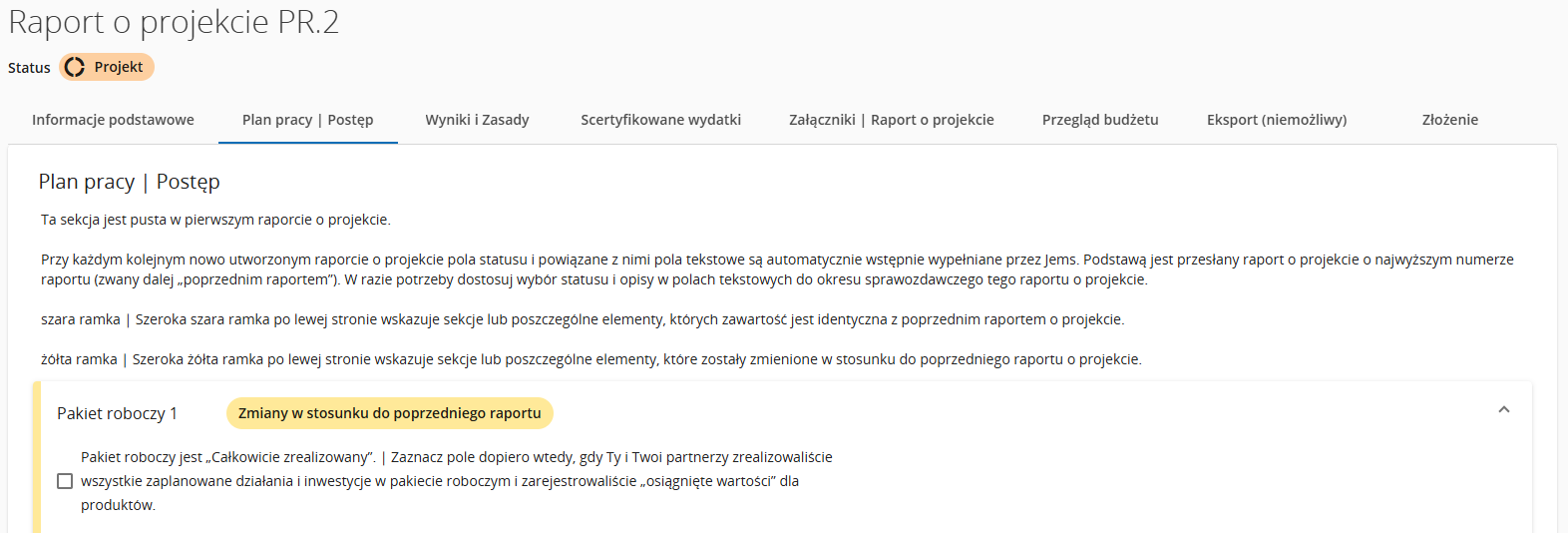Click the Raport o projekcie PR.2 page title
1568x533 pixels.
pos(174,22)
